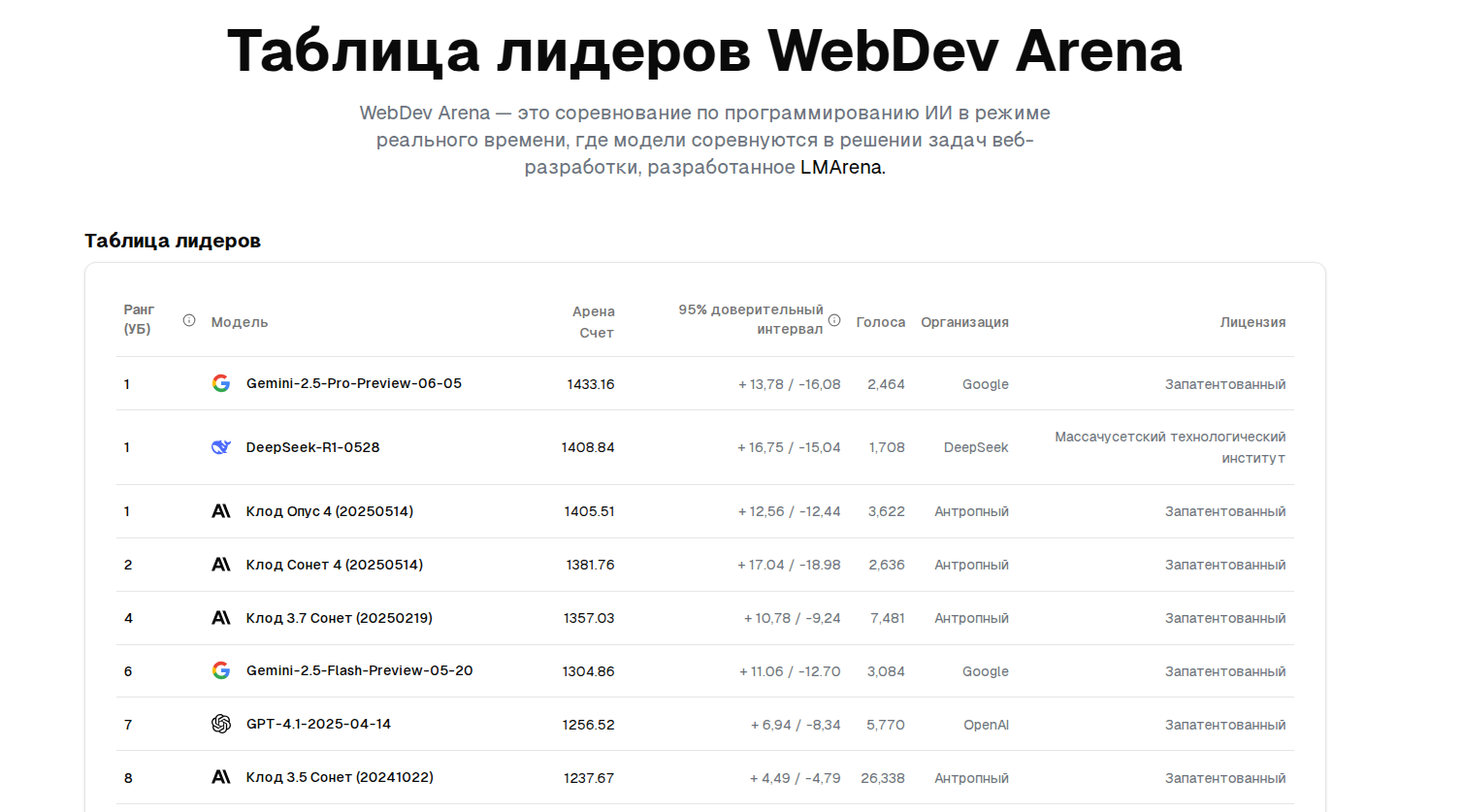Click the Anthropic logo beside Клод 3.7 Сонет

tap(221, 618)
